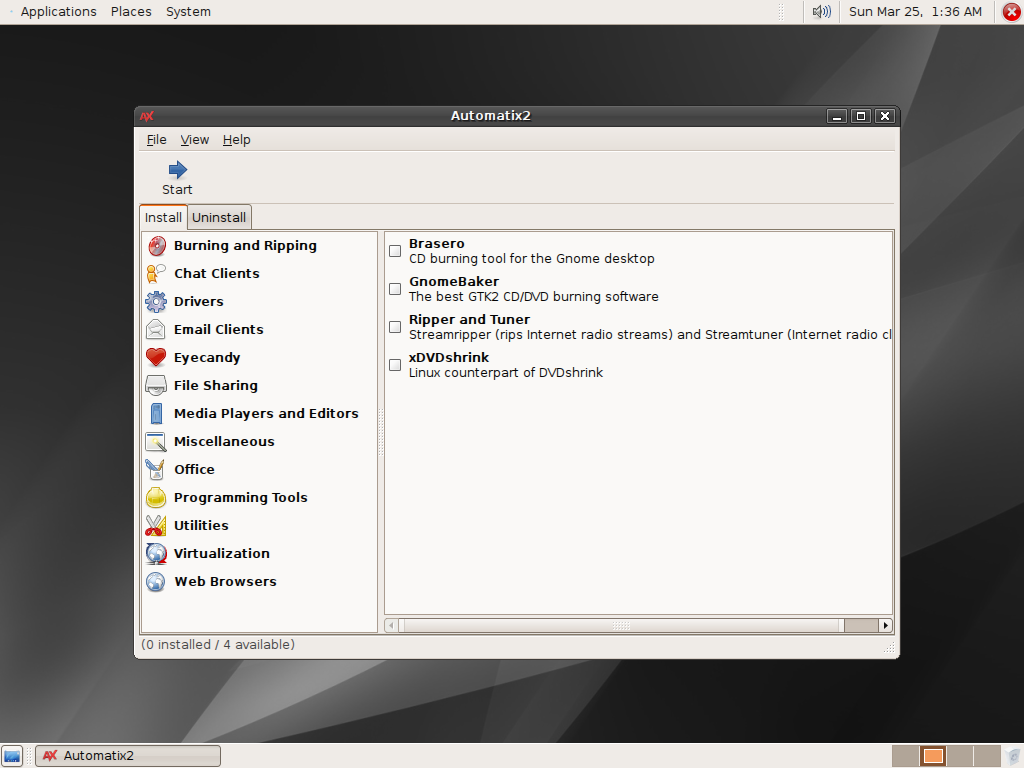Open the View menu
1024x768 pixels.
click(195, 140)
